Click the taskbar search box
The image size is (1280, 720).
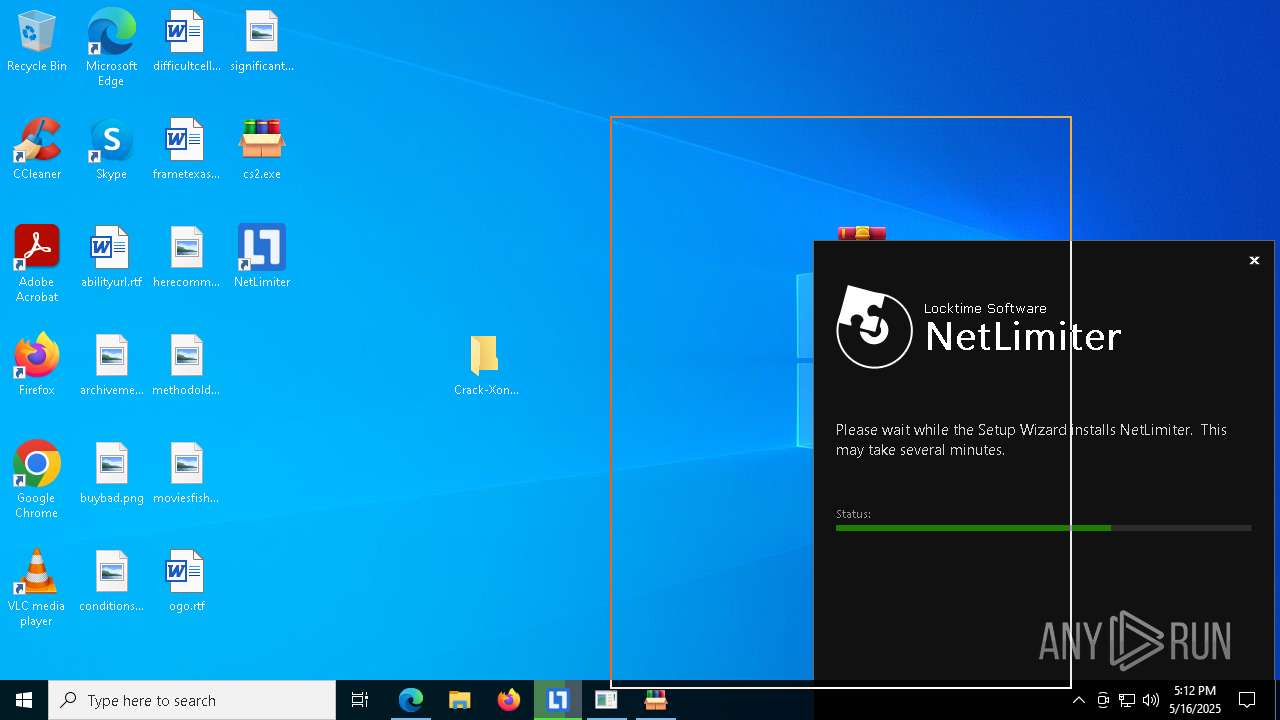pos(192,700)
